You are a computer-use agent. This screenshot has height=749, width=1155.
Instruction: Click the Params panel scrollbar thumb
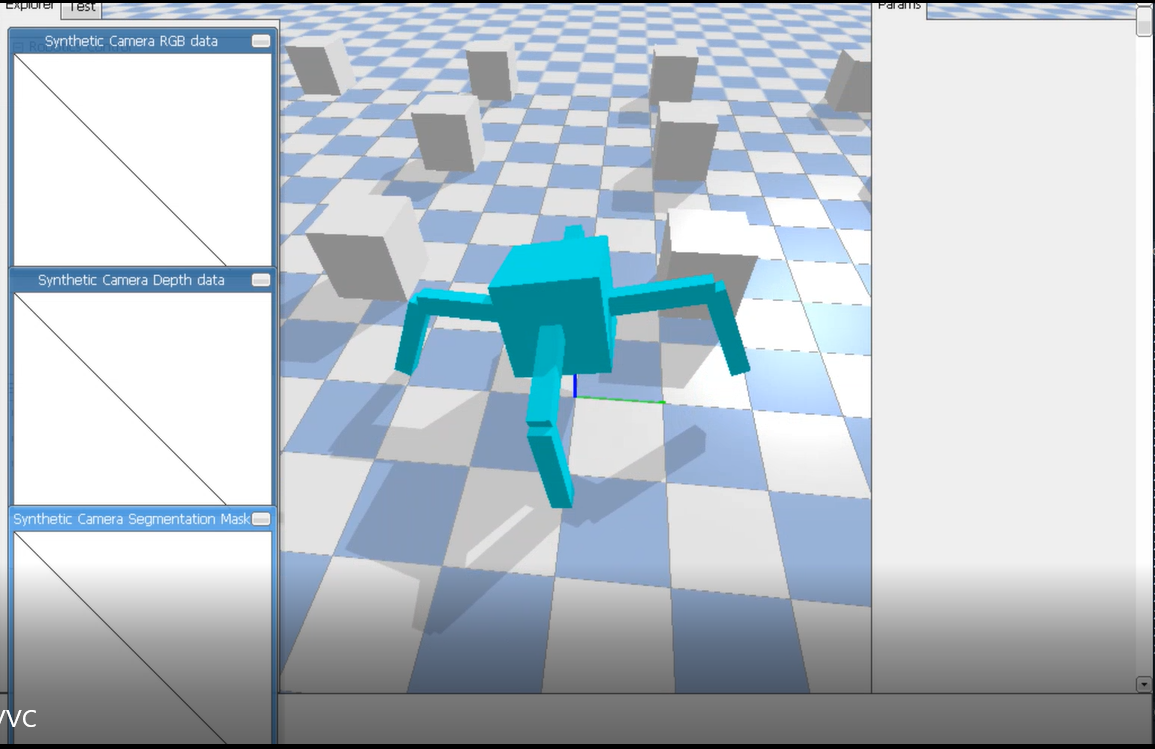pos(1143,21)
